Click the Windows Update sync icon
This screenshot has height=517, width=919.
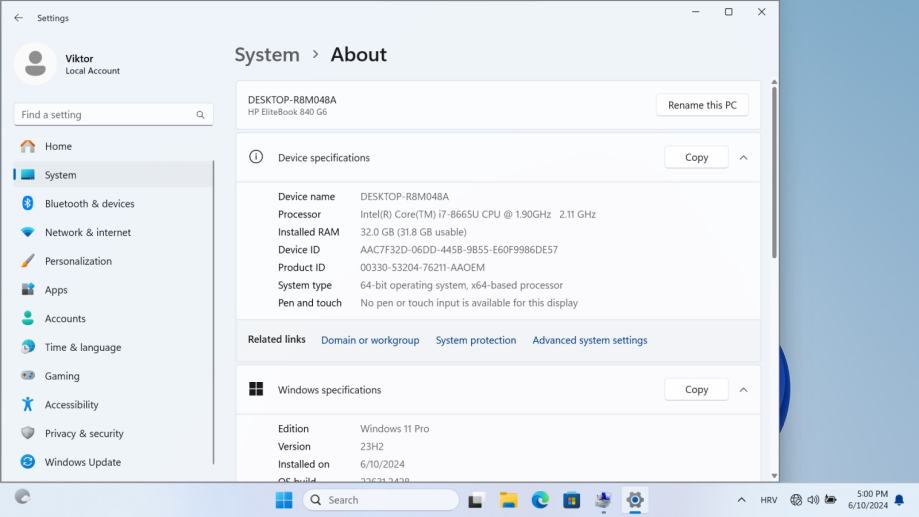click(28, 462)
